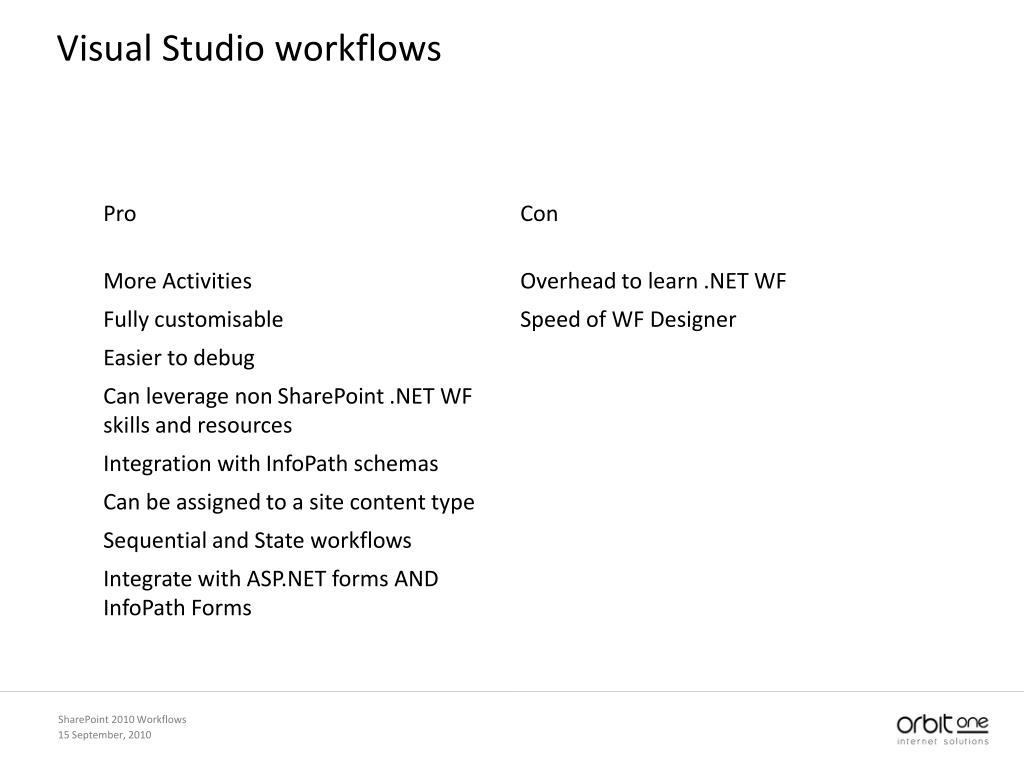The width and height of the screenshot is (1024, 768).
Task: Click the '15 September, 2010' footer date
Action: coord(104,735)
